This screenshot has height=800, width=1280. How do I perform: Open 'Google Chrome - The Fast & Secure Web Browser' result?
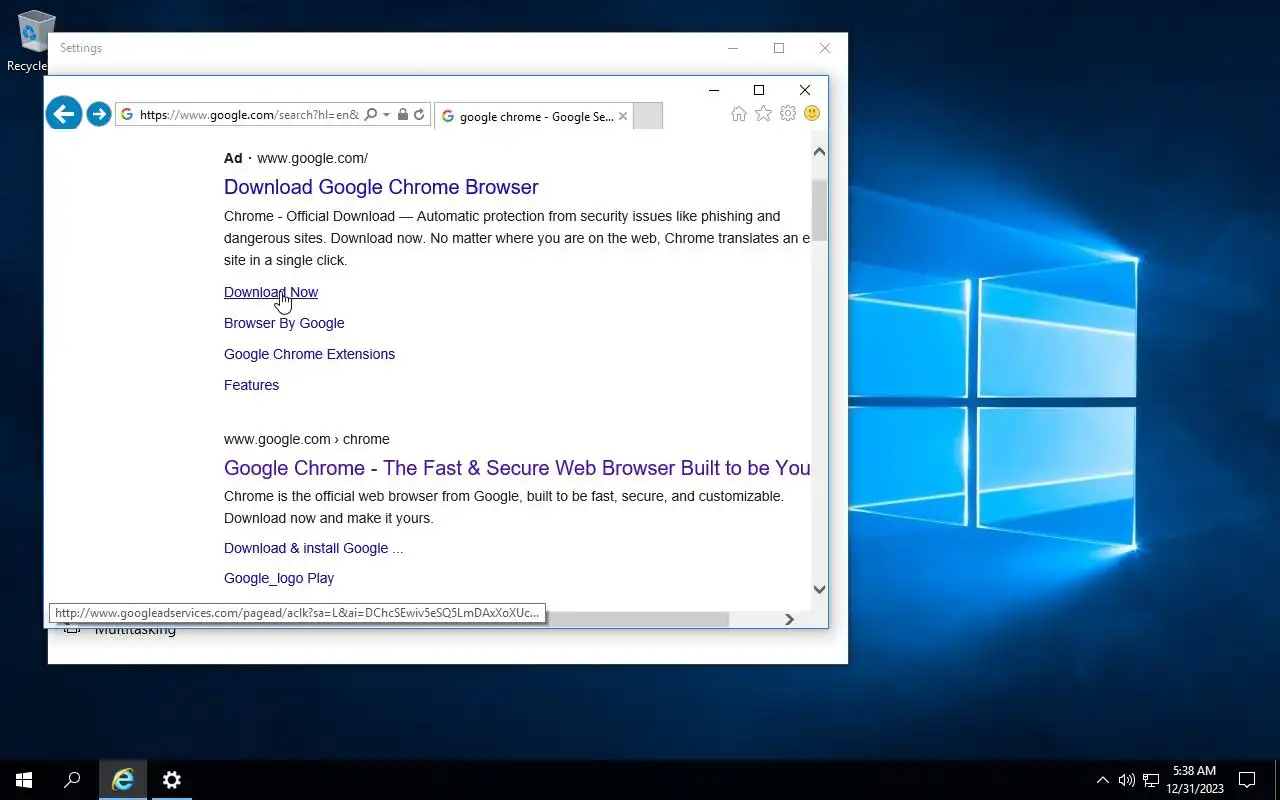pyautogui.click(x=517, y=468)
